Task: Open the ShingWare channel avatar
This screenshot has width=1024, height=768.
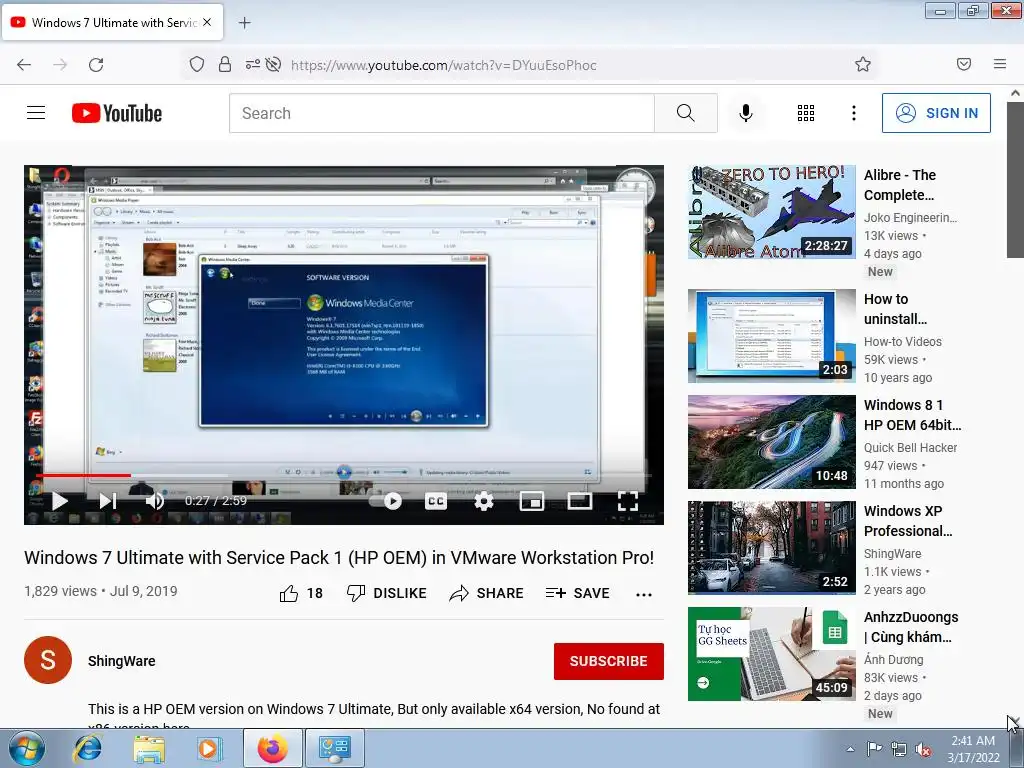Action: (48, 660)
